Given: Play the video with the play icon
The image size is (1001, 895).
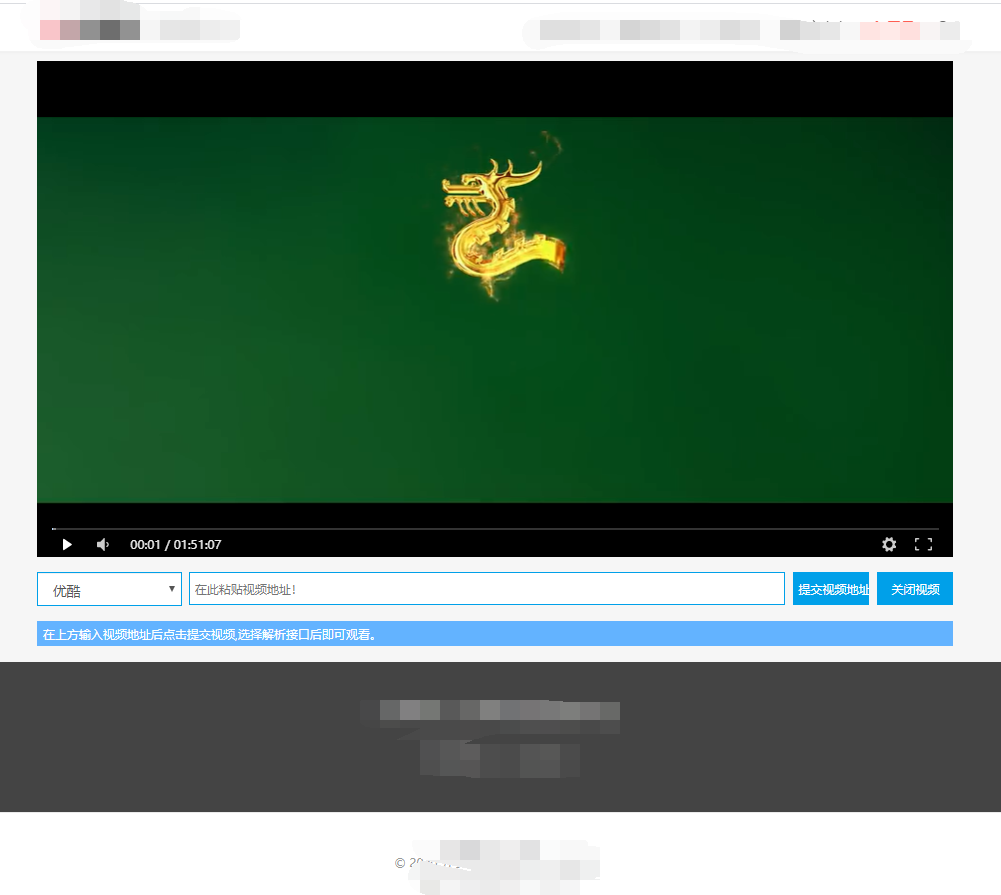Looking at the screenshot, I should (67, 545).
